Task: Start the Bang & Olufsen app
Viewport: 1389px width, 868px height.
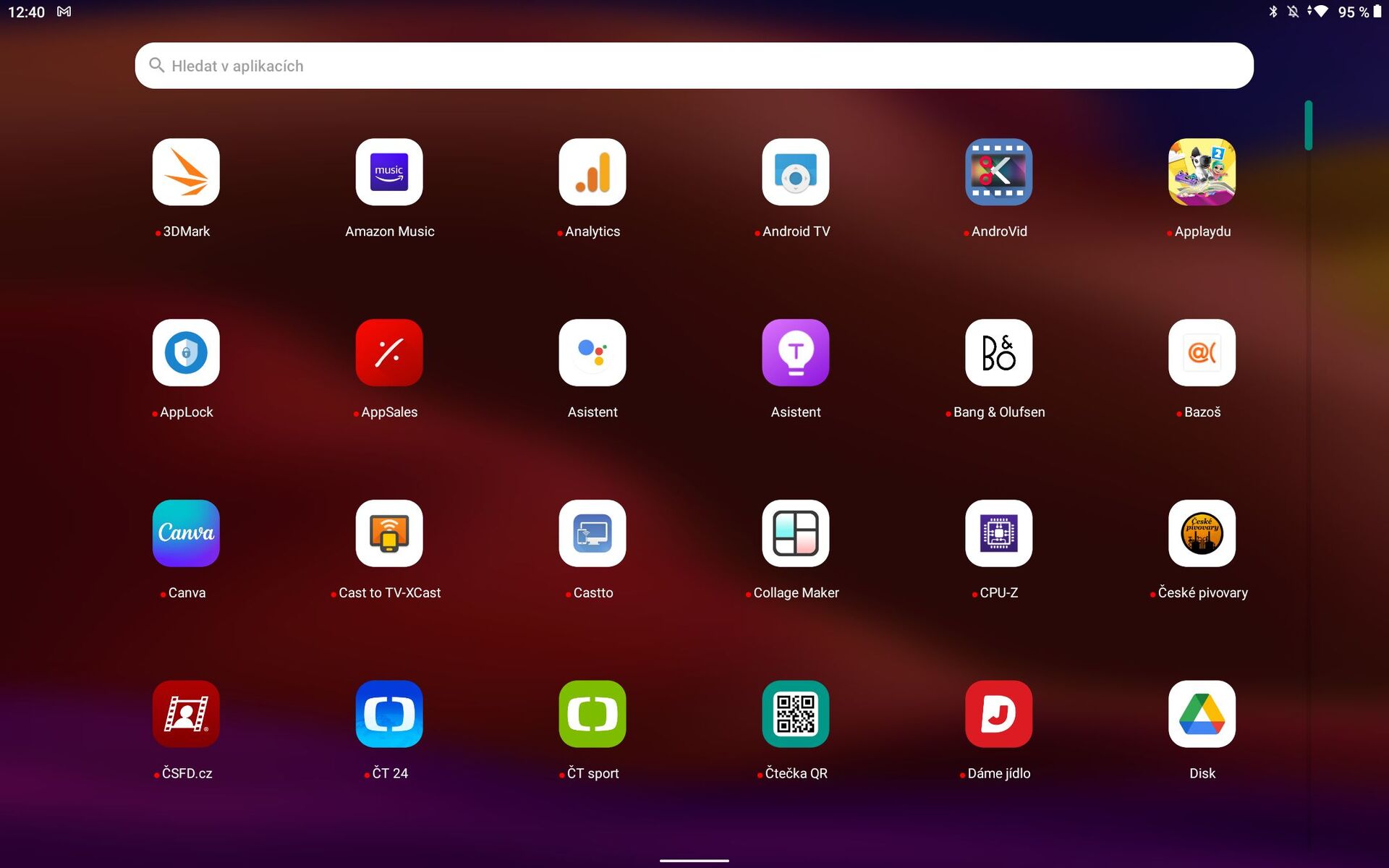Action: (998, 353)
